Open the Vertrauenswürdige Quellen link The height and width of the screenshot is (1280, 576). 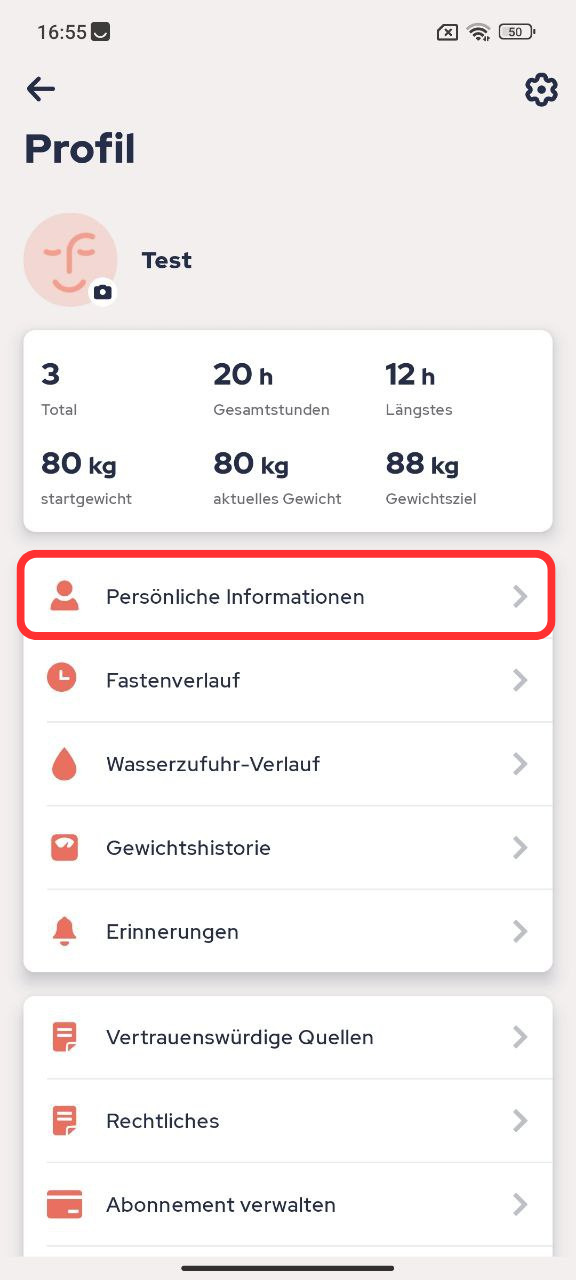288,1037
